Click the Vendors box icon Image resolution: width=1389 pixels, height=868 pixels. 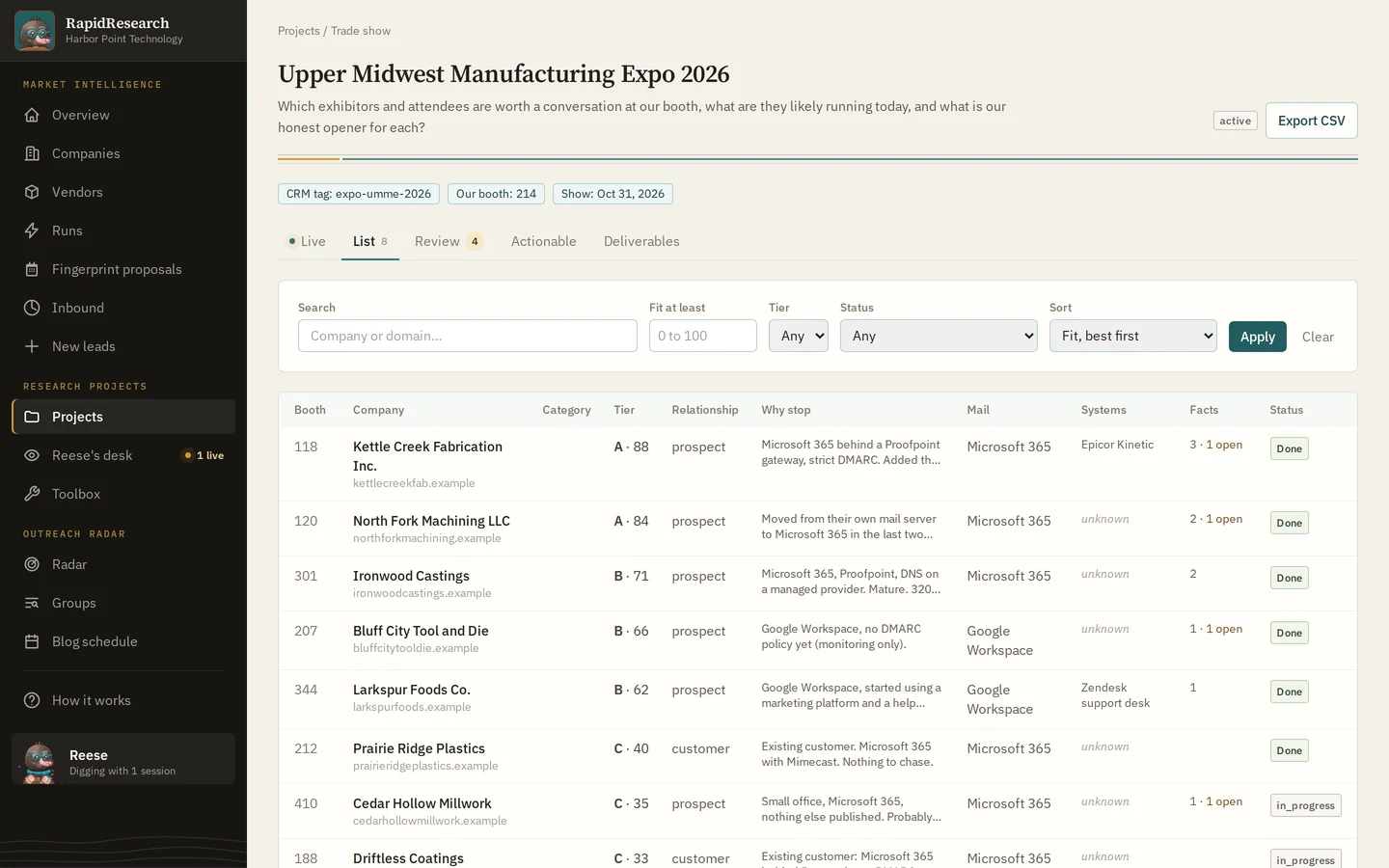(32, 192)
